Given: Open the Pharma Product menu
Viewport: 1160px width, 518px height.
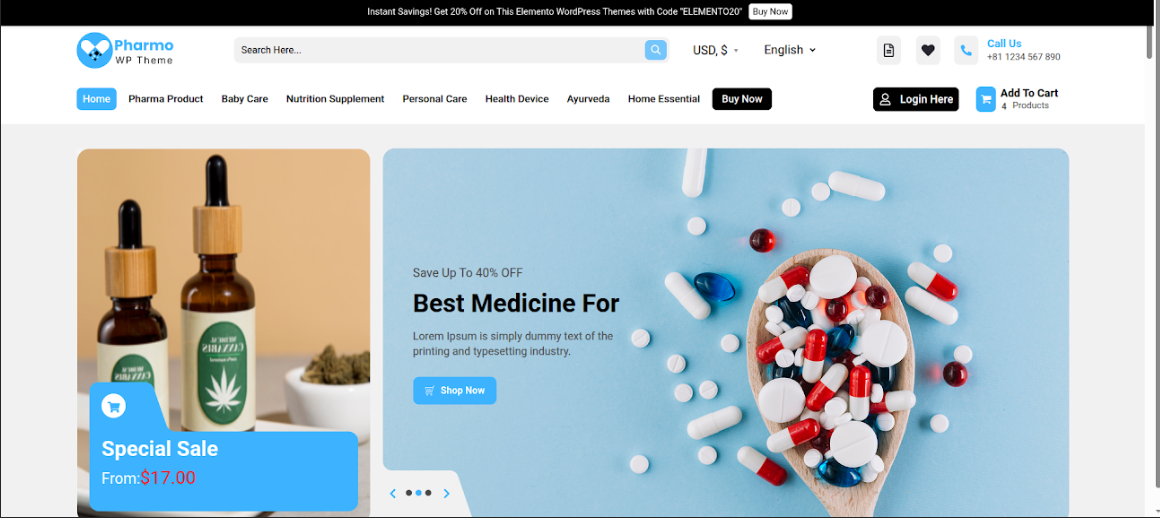Looking at the screenshot, I should (166, 99).
